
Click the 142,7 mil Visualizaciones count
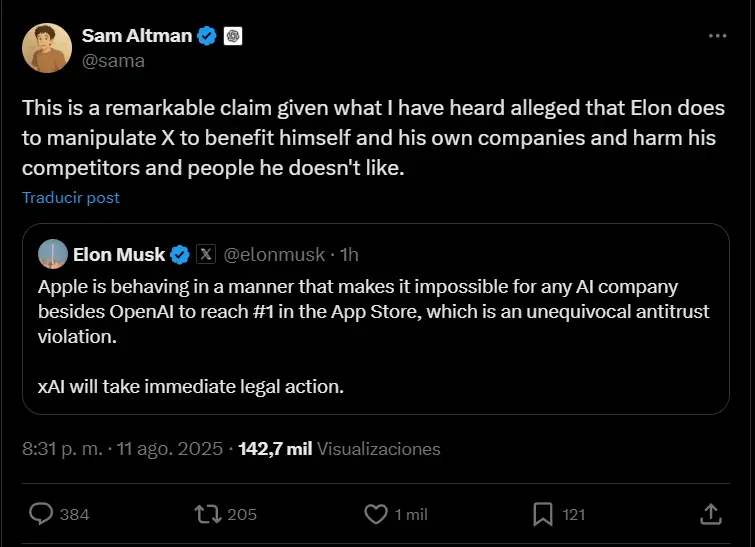(339, 449)
